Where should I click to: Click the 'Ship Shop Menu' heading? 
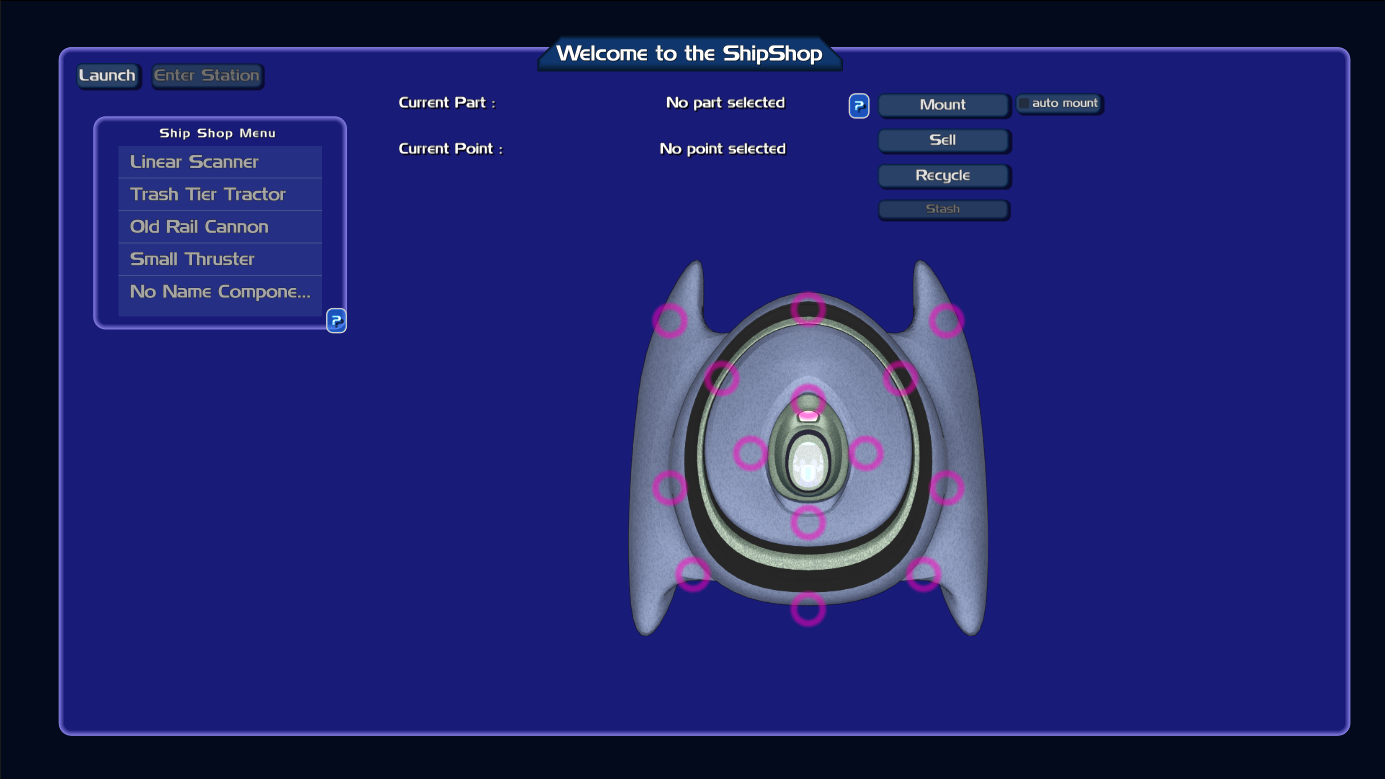pos(217,133)
